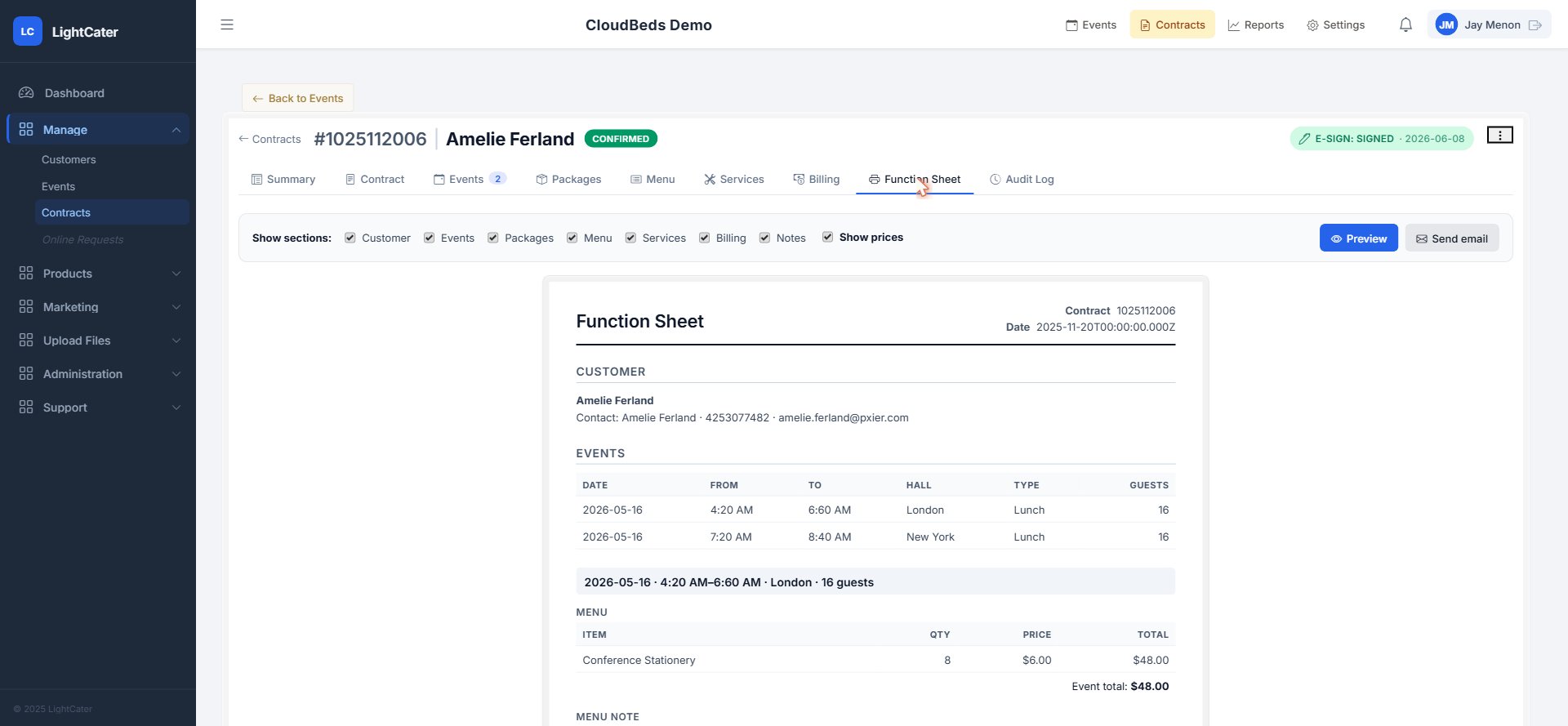Click the Dashboard gauge icon

click(26, 93)
